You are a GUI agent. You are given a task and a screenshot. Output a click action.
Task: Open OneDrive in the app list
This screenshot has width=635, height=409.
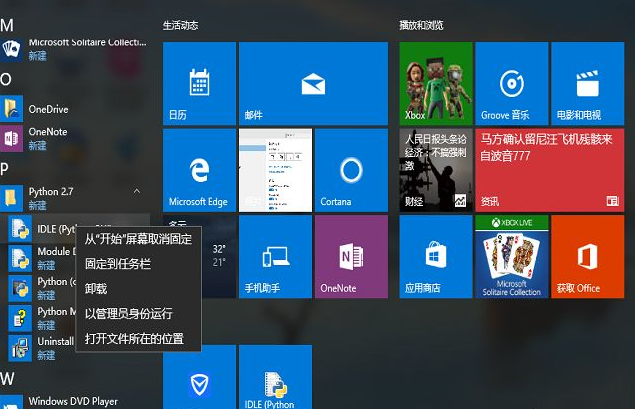tap(48, 109)
